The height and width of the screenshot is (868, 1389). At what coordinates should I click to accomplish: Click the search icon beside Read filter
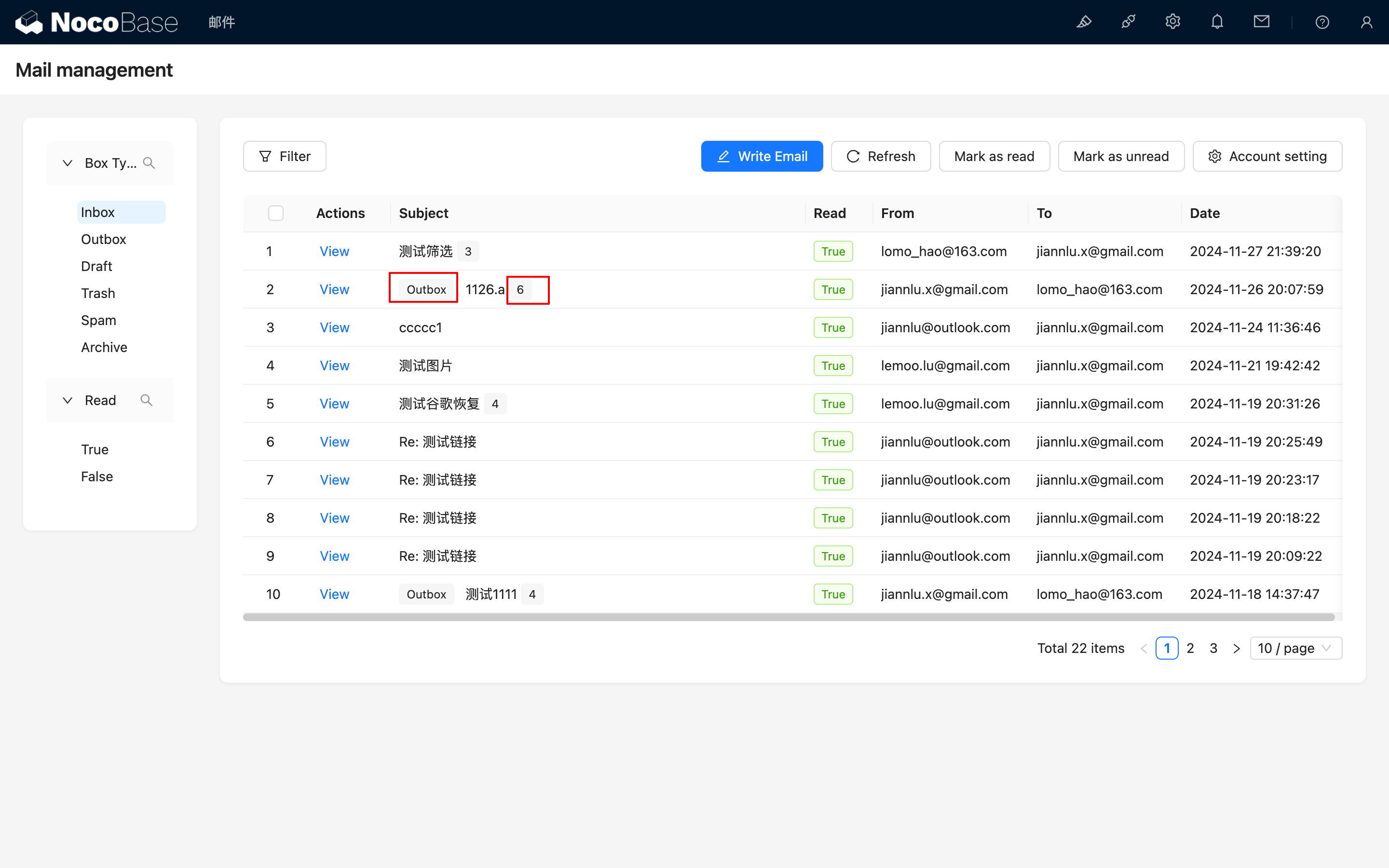tap(146, 400)
